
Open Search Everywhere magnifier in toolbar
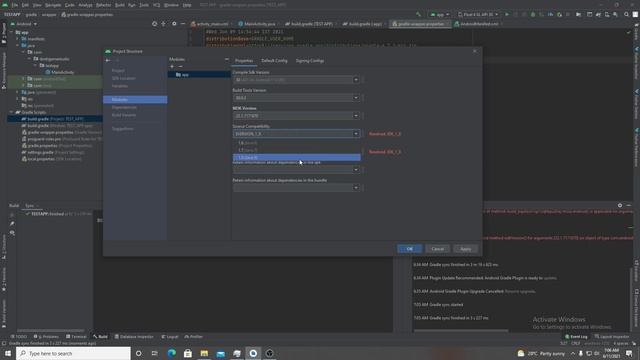pos(627,14)
